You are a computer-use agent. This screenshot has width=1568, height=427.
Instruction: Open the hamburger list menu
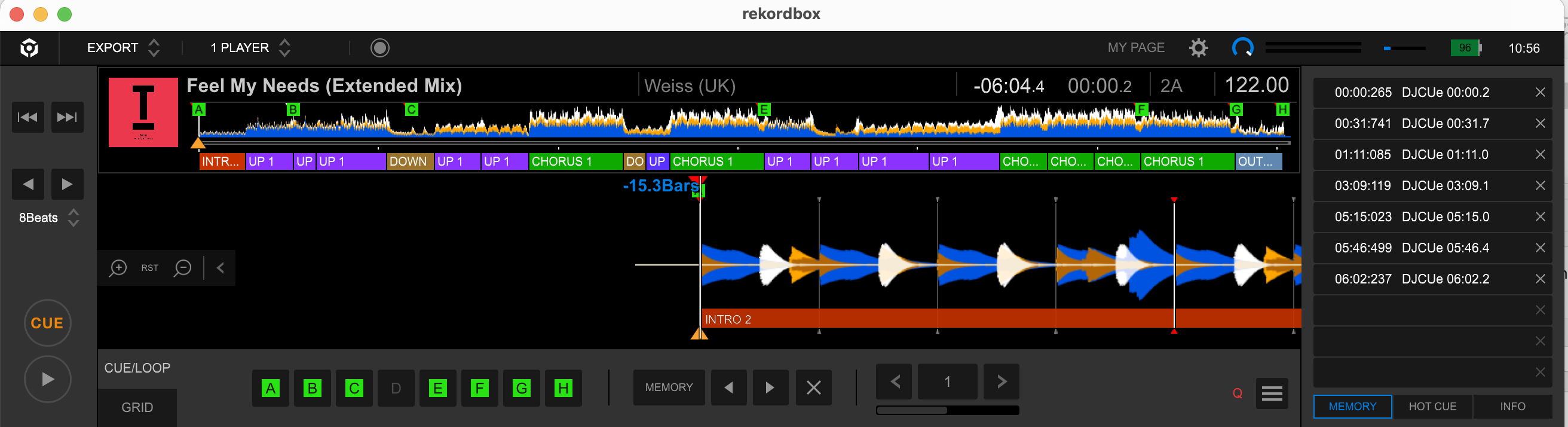[1272, 394]
